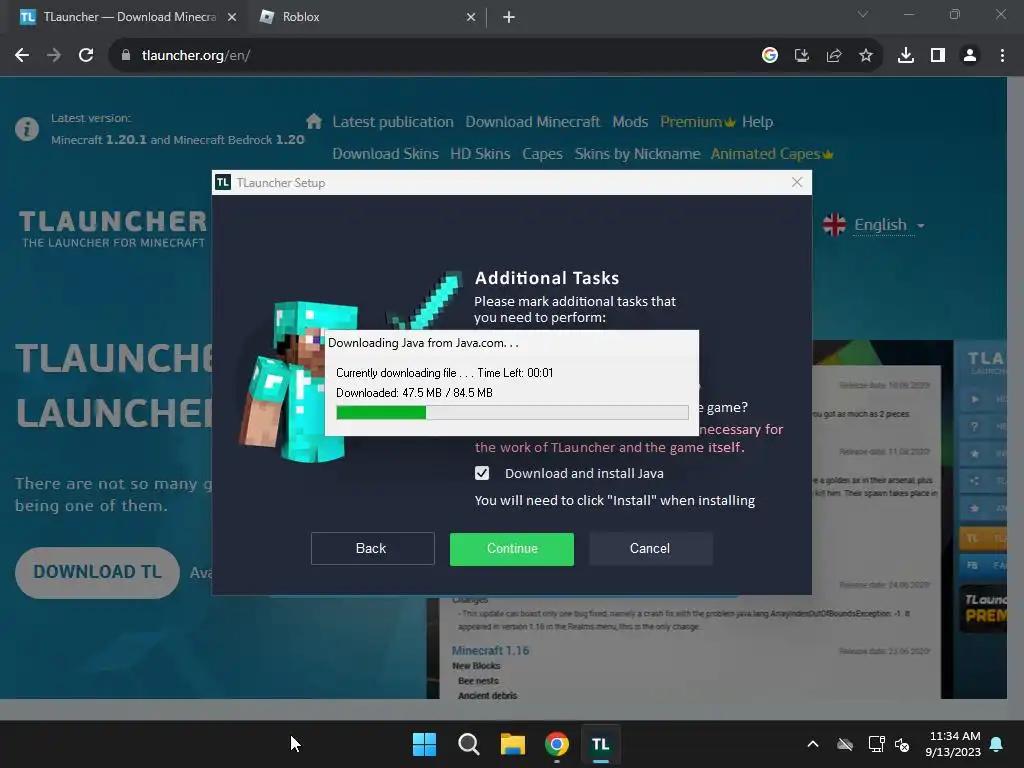
Task: Toggle Chrome side panel icon
Action: pos(938,56)
